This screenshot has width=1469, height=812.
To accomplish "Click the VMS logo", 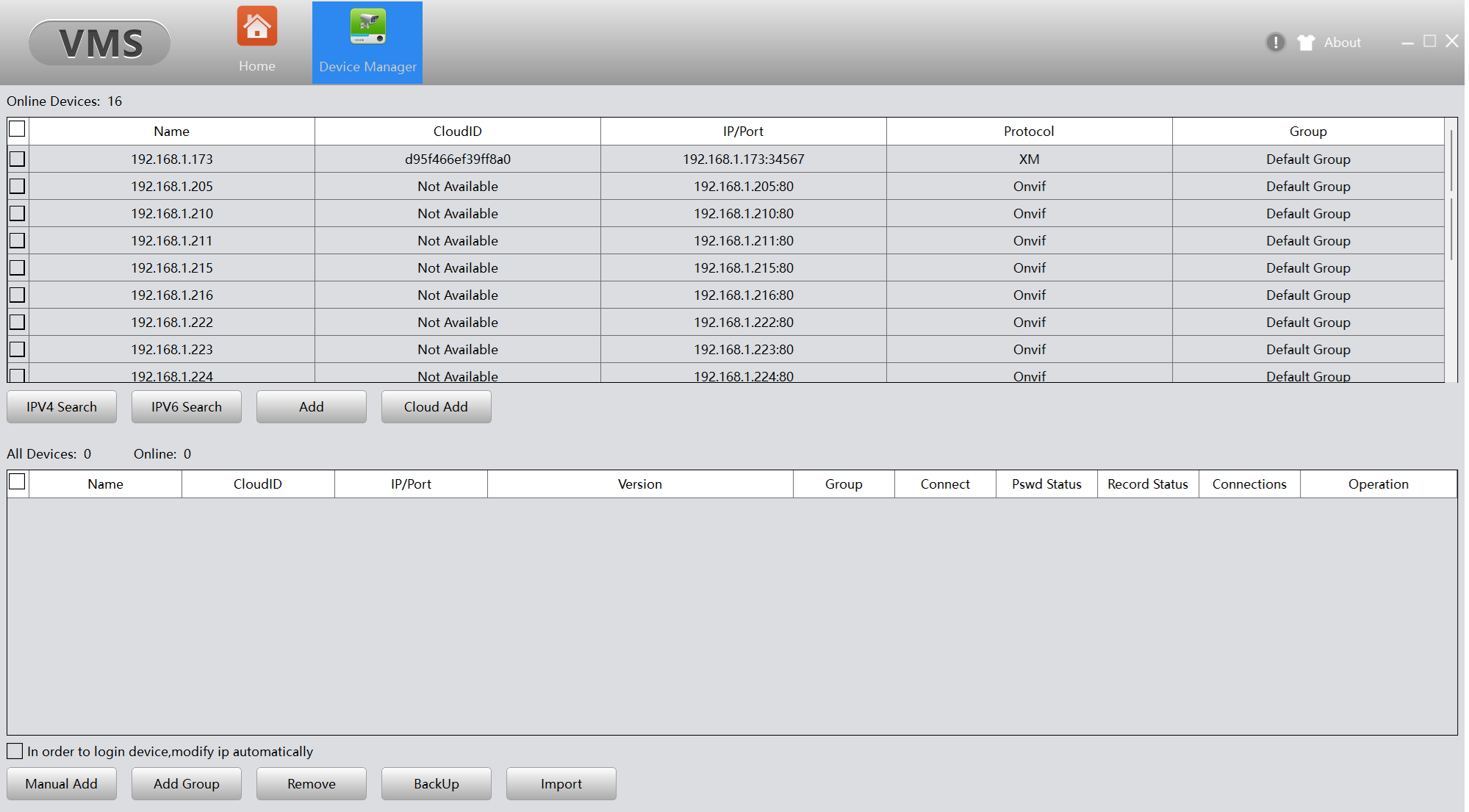I will pyautogui.click(x=100, y=43).
